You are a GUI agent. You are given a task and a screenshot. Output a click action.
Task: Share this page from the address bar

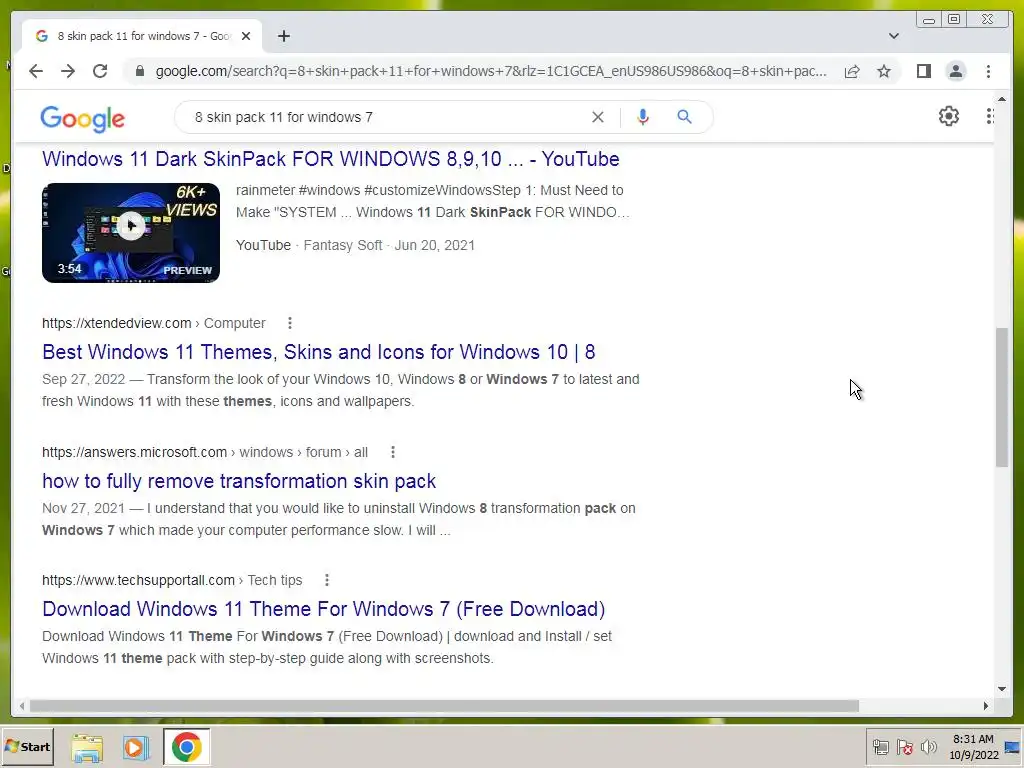[852, 71]
